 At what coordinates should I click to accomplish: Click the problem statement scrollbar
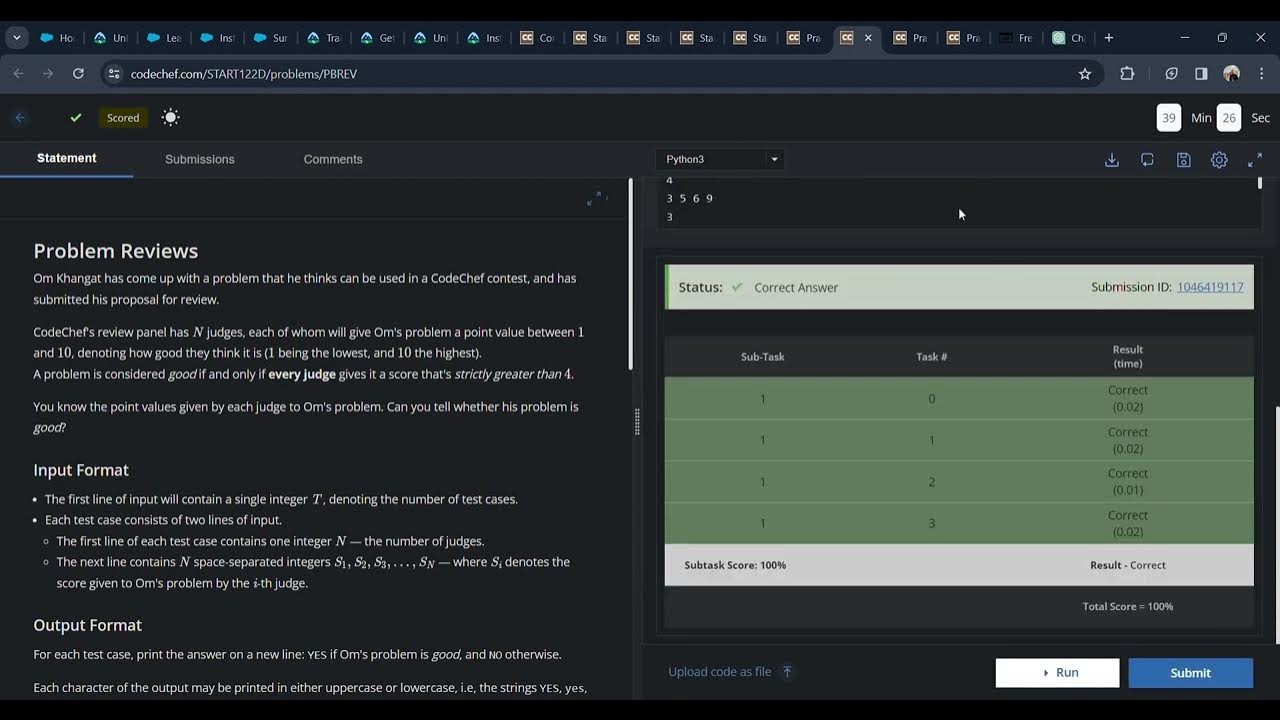coord(630,274)
